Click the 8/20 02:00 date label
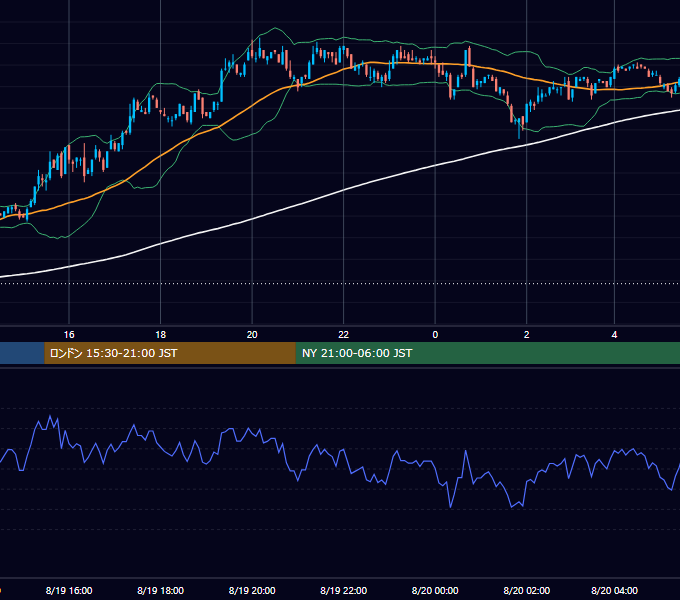The height and width of the screenshot is (600, 680). (526, 590)
